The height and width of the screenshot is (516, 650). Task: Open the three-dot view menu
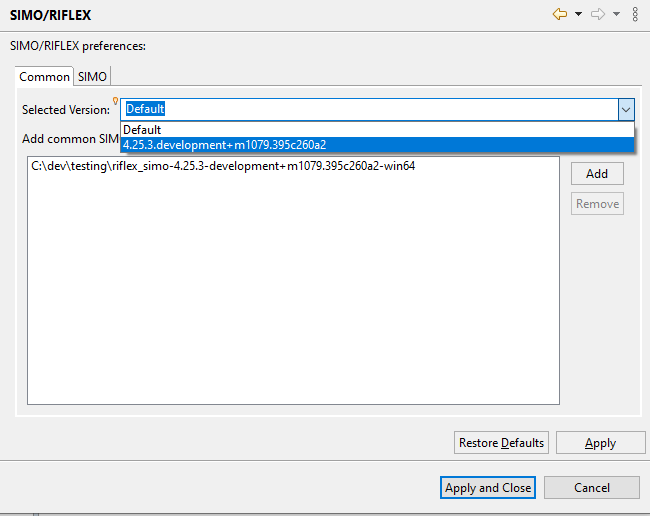pos(636,14)
